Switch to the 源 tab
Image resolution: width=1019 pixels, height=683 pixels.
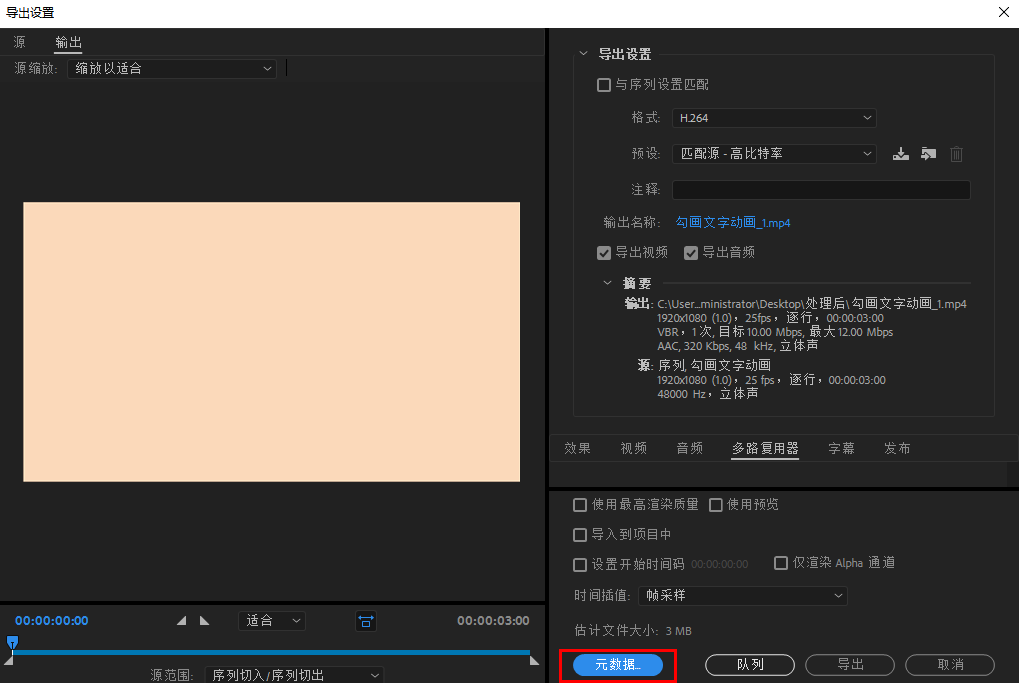click(x=19, y=43)
